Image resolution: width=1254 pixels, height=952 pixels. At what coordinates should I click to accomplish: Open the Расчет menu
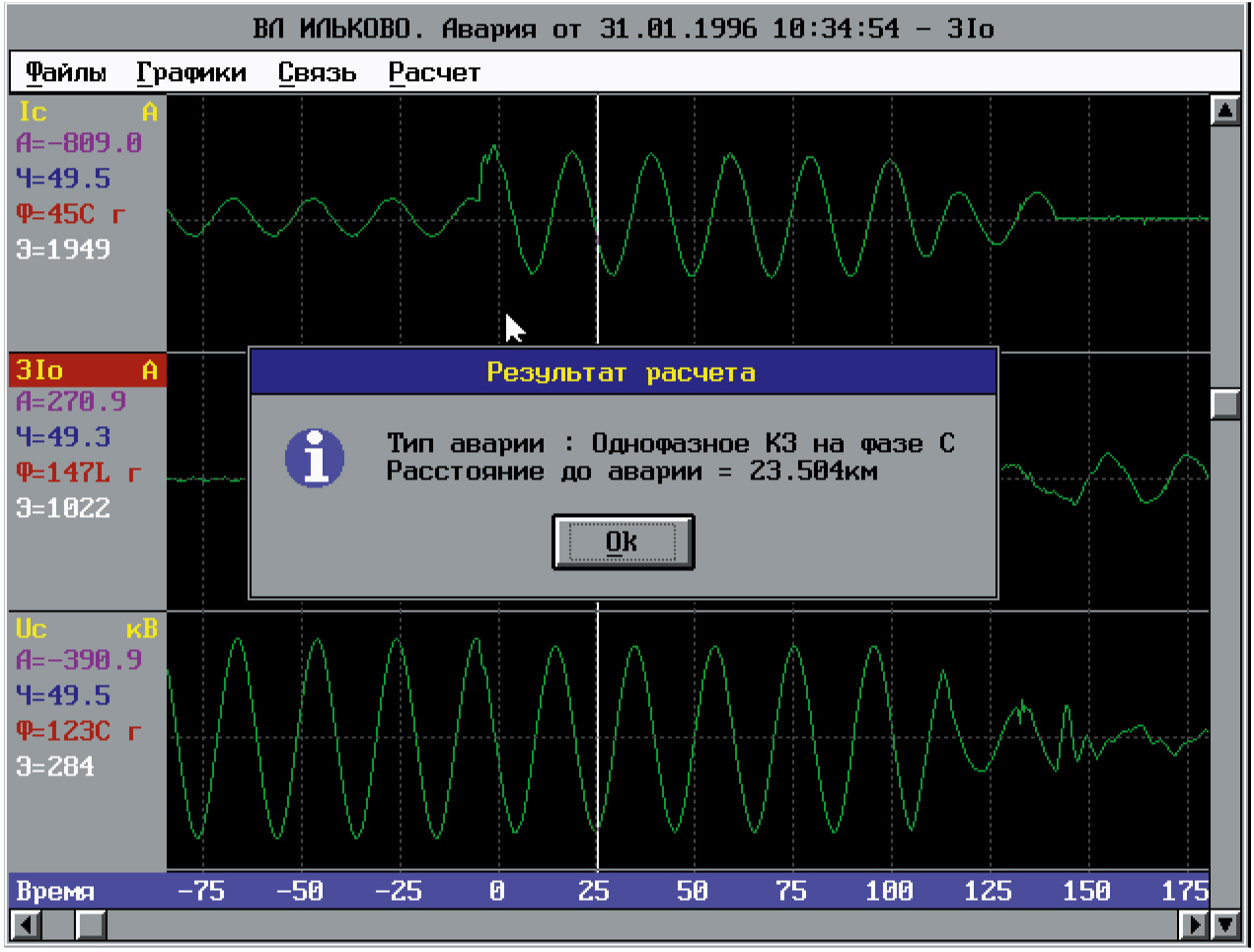(434, 73)
